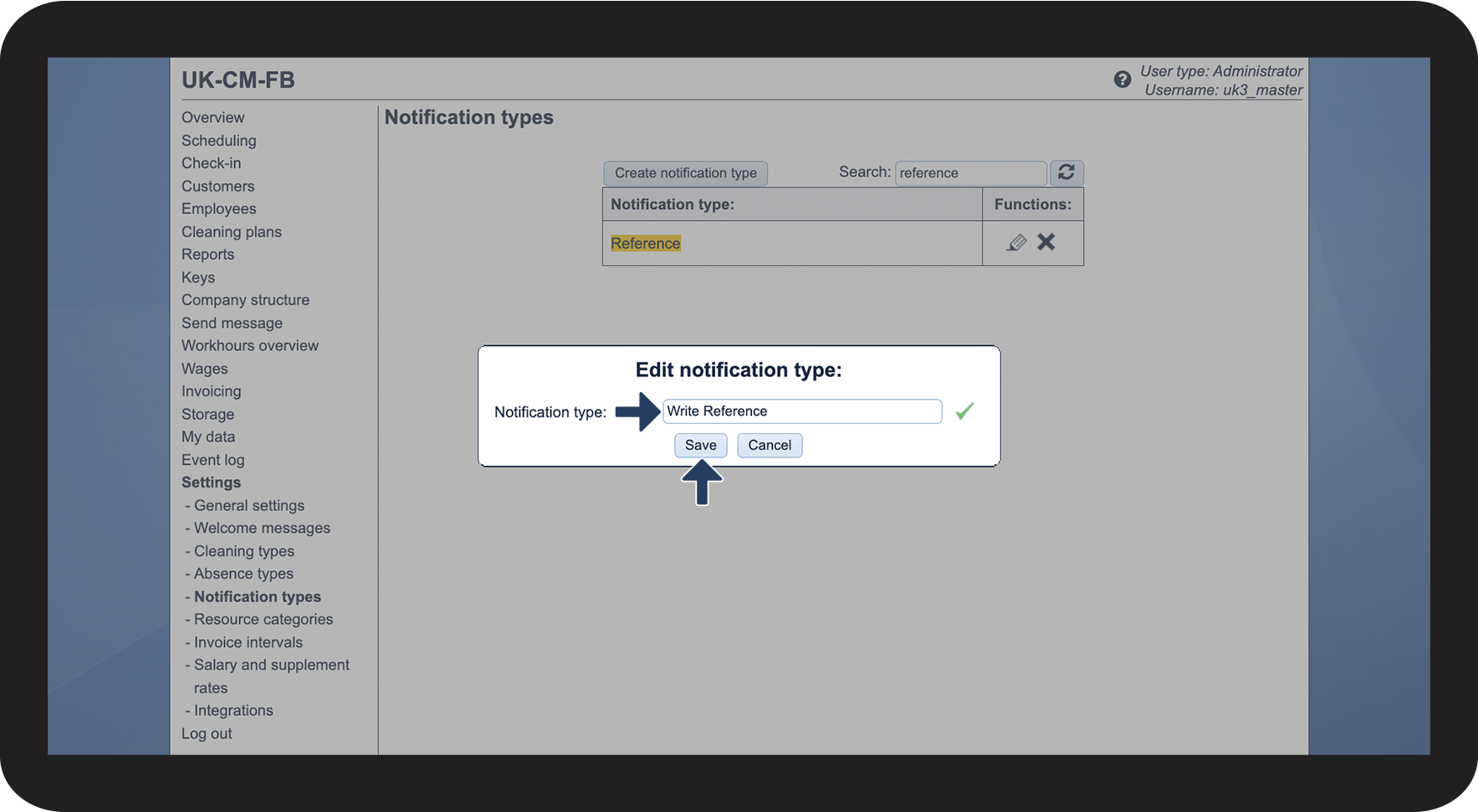Click the Search input box
Screen dimensions: 1478x812
(969, 173)
